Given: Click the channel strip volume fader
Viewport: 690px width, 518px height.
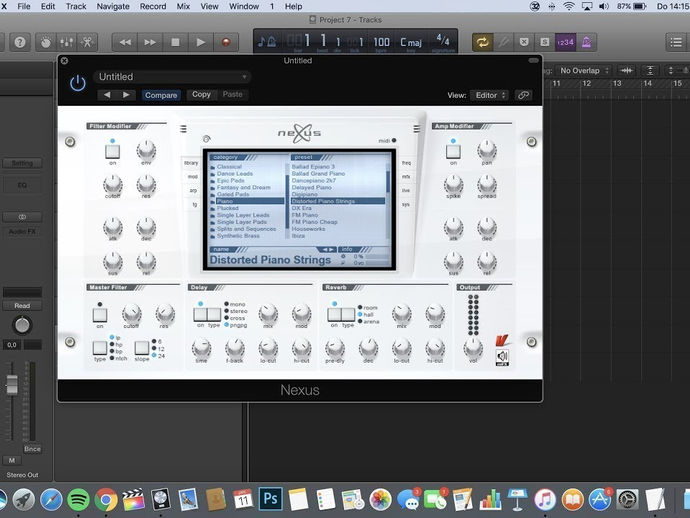Looking at the screenshot, I should click(x=12, y=385).
